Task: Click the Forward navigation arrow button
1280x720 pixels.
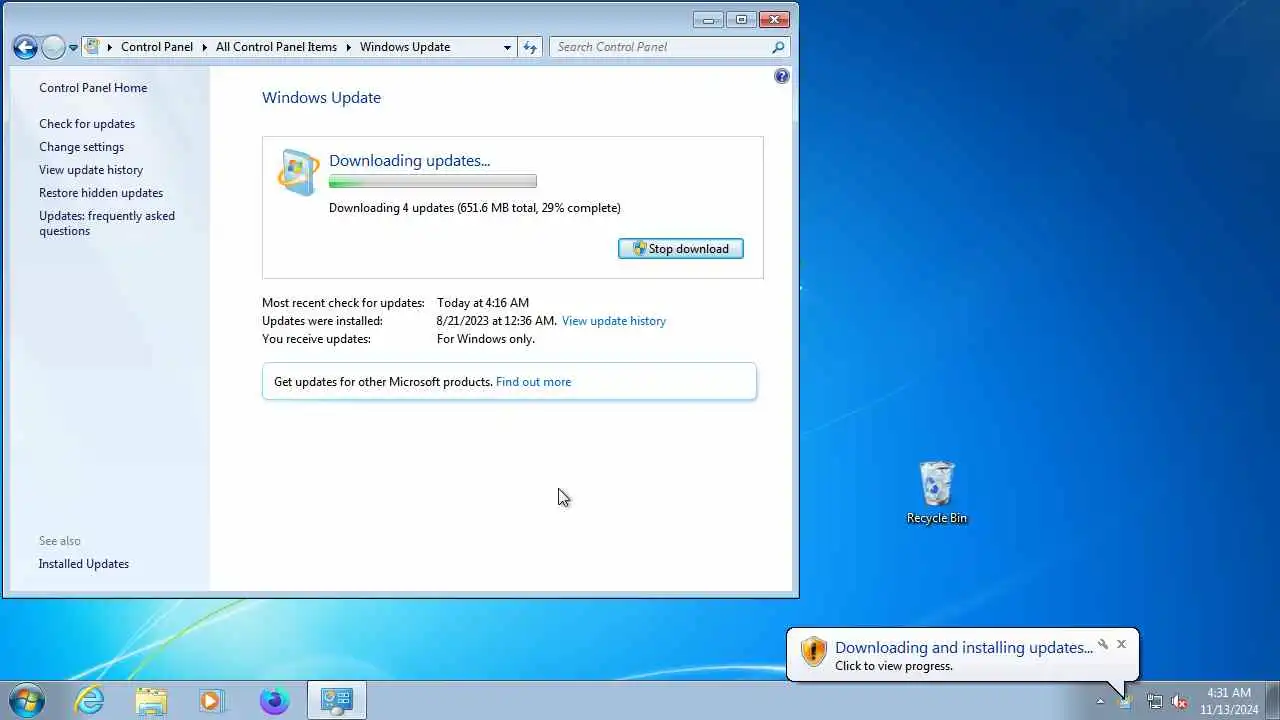Action: click(53, 47)
